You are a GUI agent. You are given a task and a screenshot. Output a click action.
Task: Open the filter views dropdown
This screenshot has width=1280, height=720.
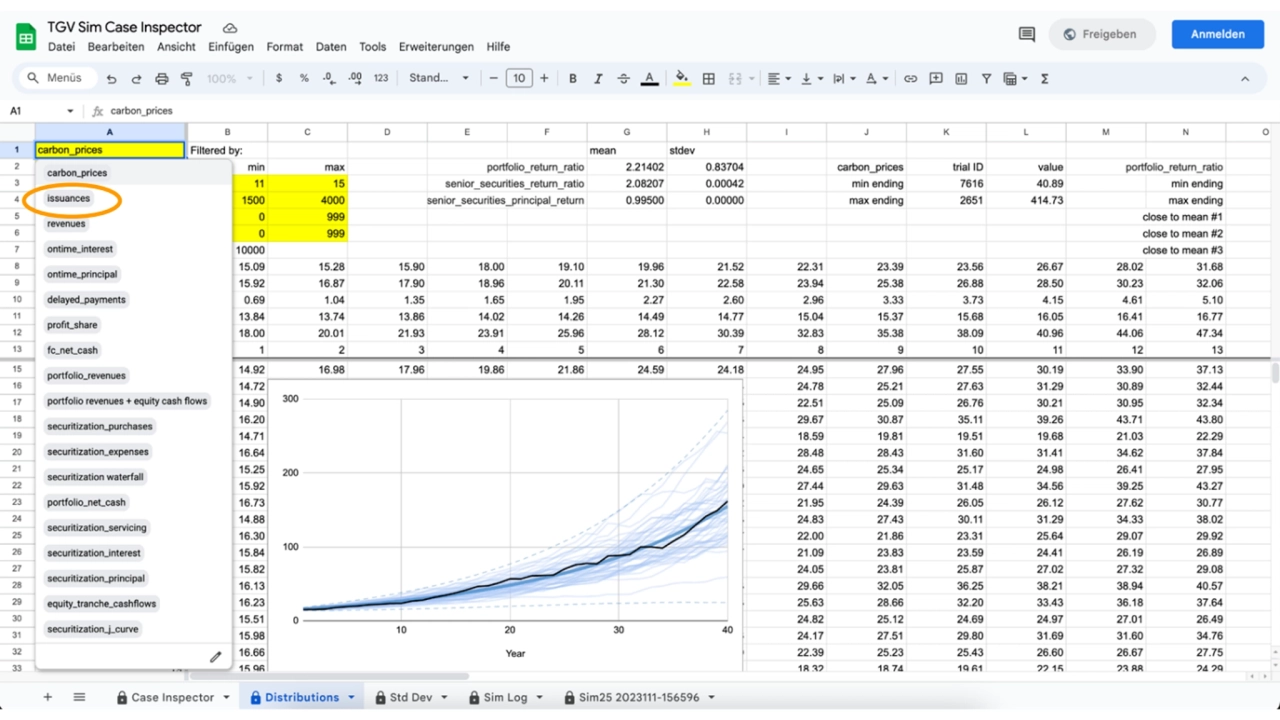click(x=1015, y=79)
